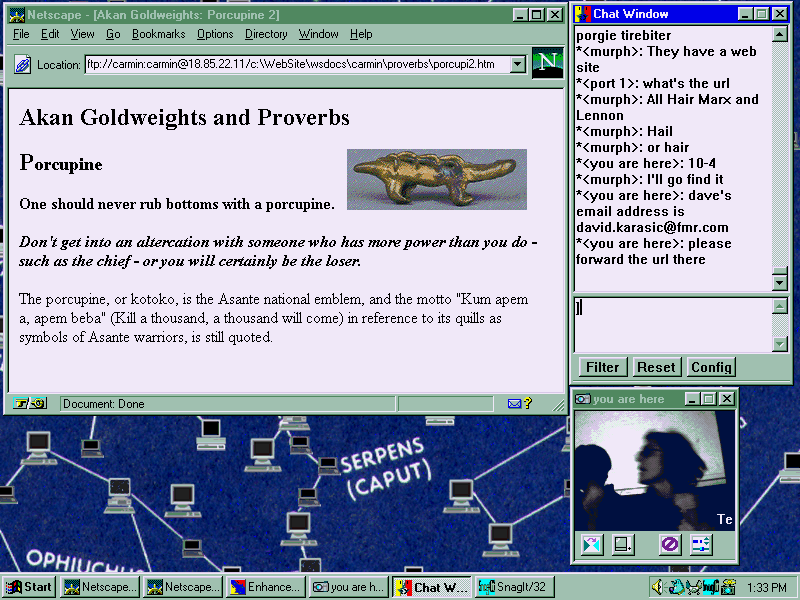Screen dimensions: 800x600
Task: Click the 1:33 PM clock
Action: [x=766, y=588]
